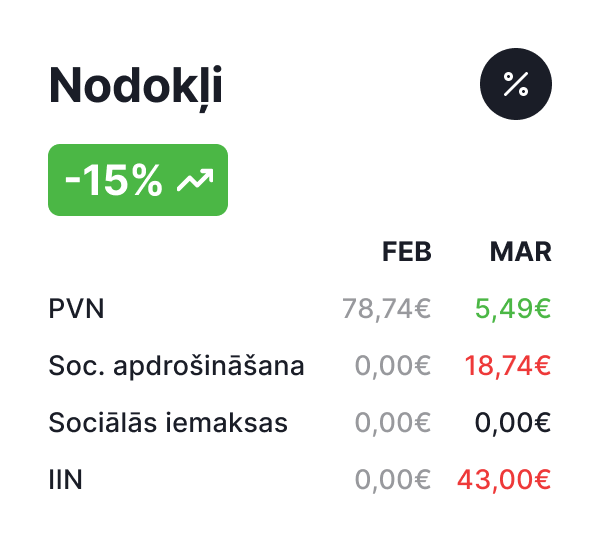Select the IIN row label
Viewport: 600px width, 543px height.
pyautogui.click(x=65, y=479)
